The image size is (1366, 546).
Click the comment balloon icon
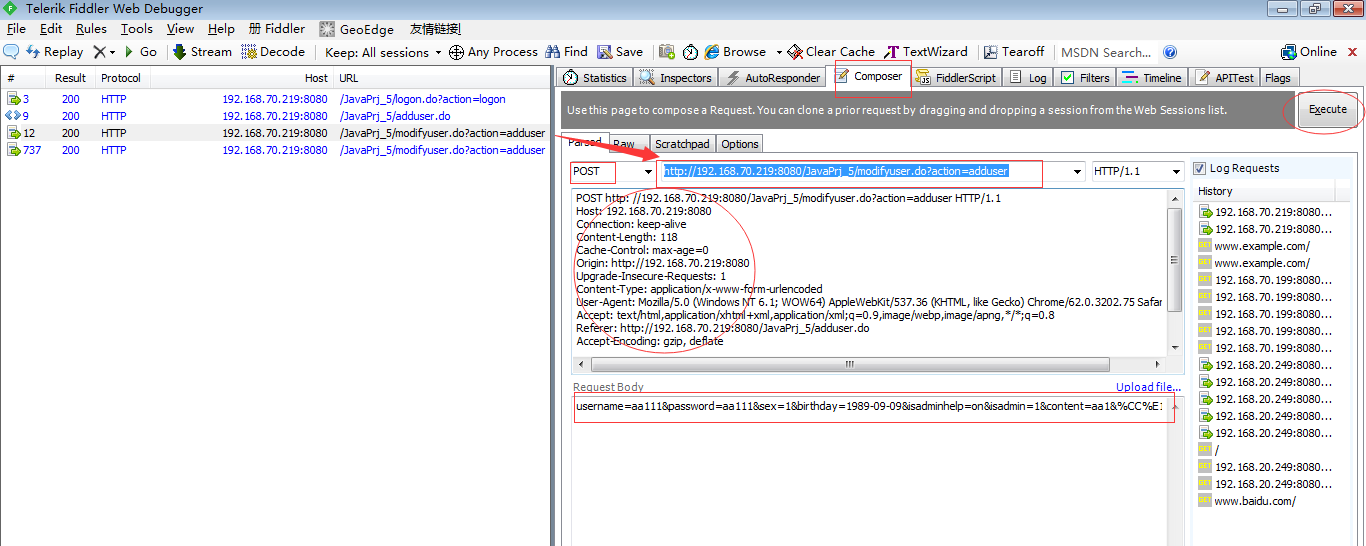coord(11,52)
